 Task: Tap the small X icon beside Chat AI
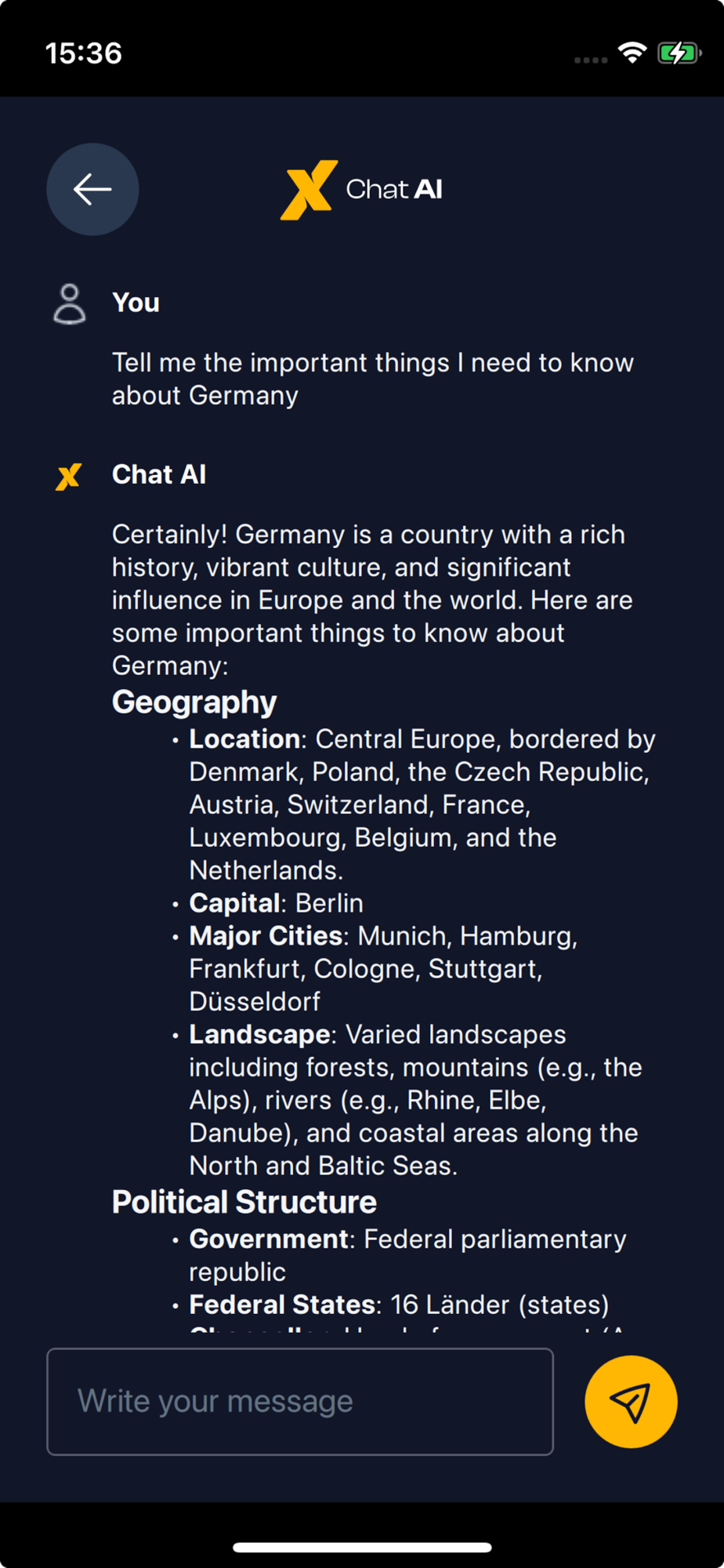pyautogui.click(x=69, y=476)
